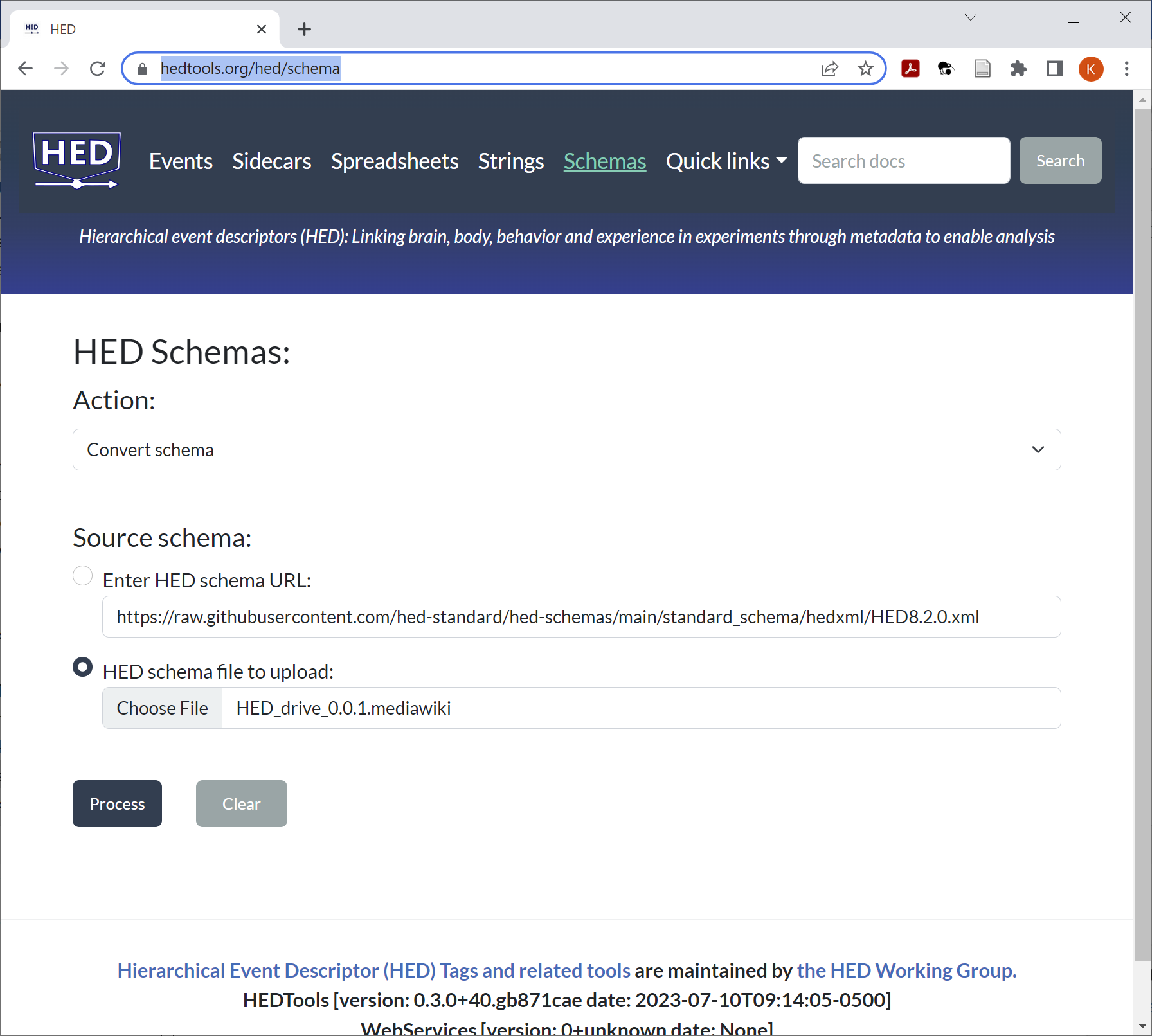Select HED schema file to upload option
The image size is (1152, 1036).
point(83,667)
